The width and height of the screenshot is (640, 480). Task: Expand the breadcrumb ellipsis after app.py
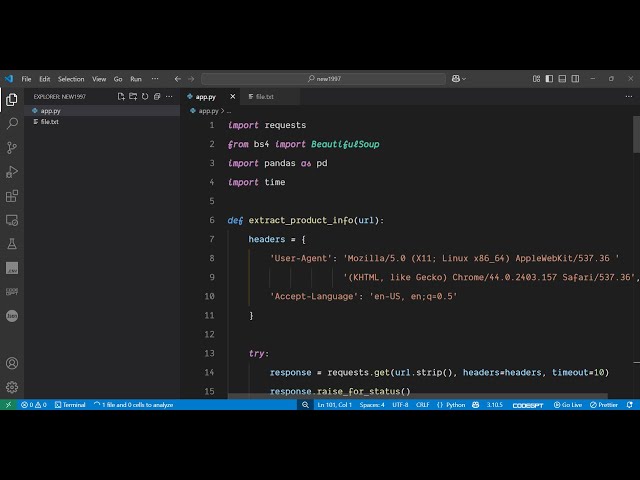[x=229, y=111]
